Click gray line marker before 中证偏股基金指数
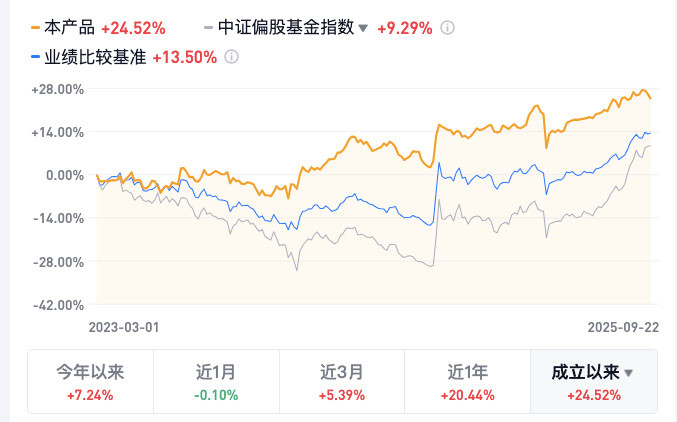 pos(208,28)
